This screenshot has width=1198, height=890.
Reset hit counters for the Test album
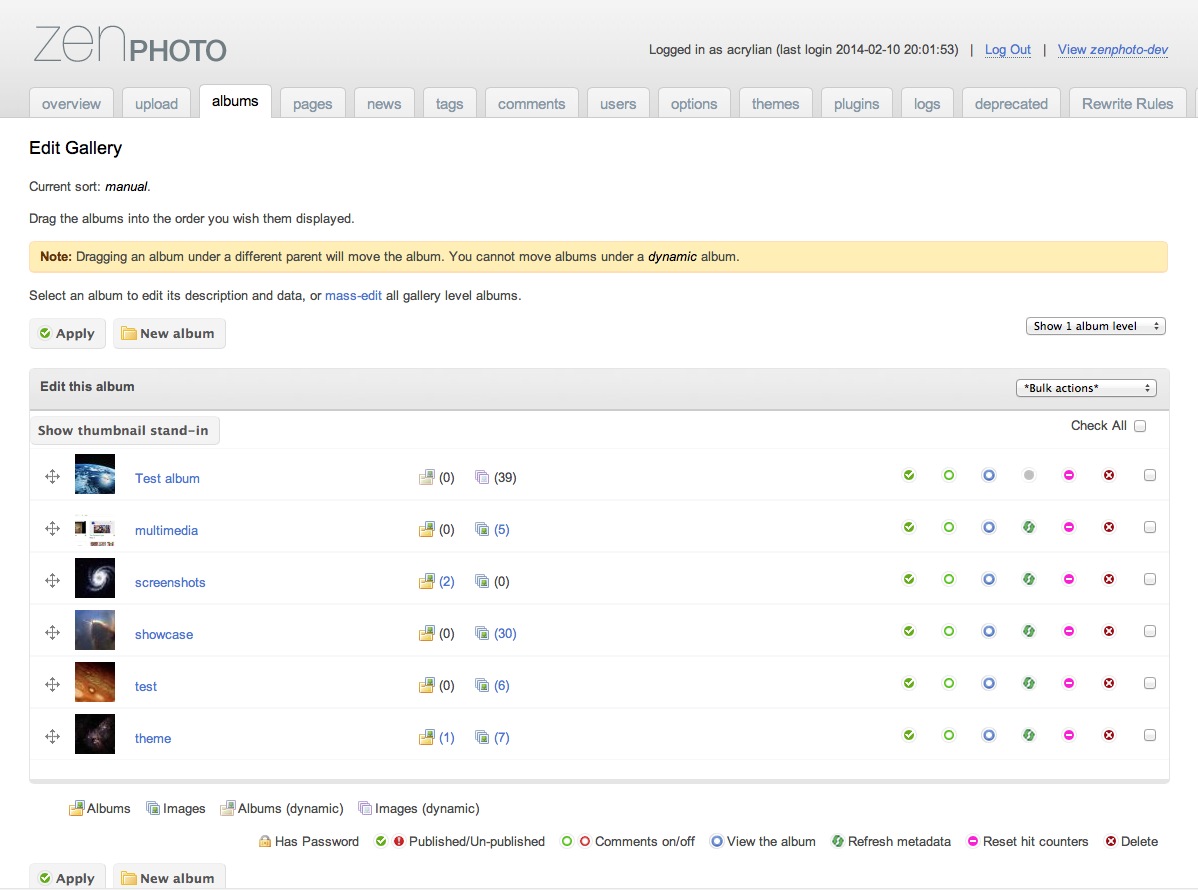point(1068,475)
